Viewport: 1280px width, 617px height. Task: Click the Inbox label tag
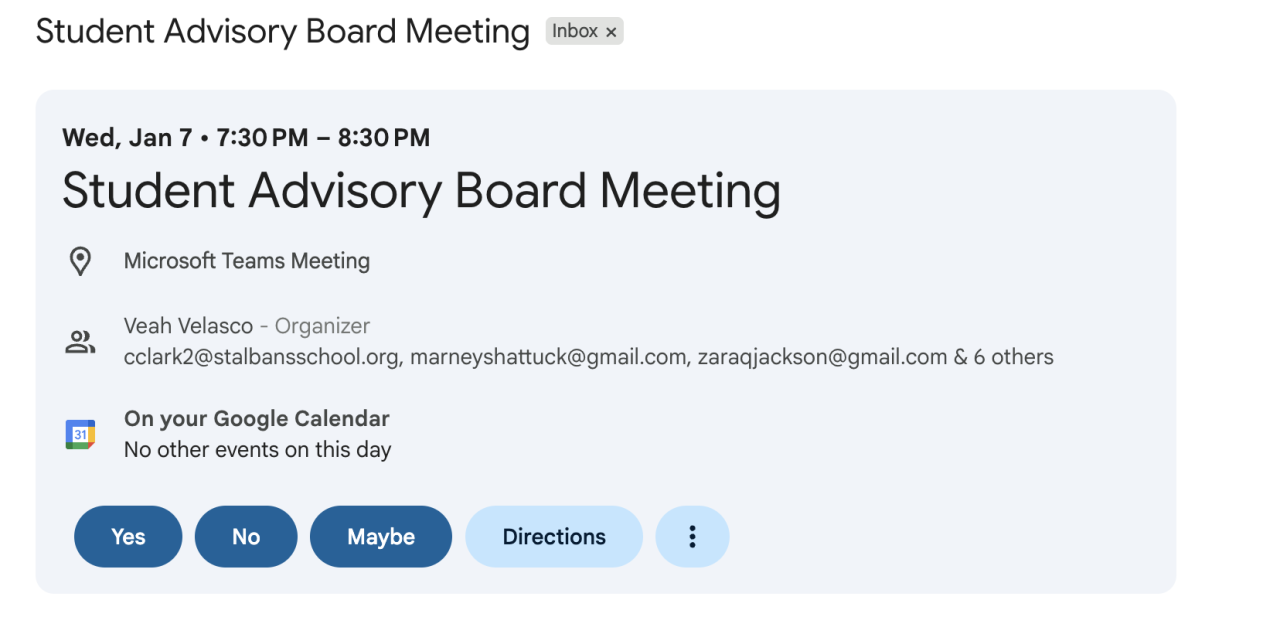pyautogui.click(x=575, y=31)
